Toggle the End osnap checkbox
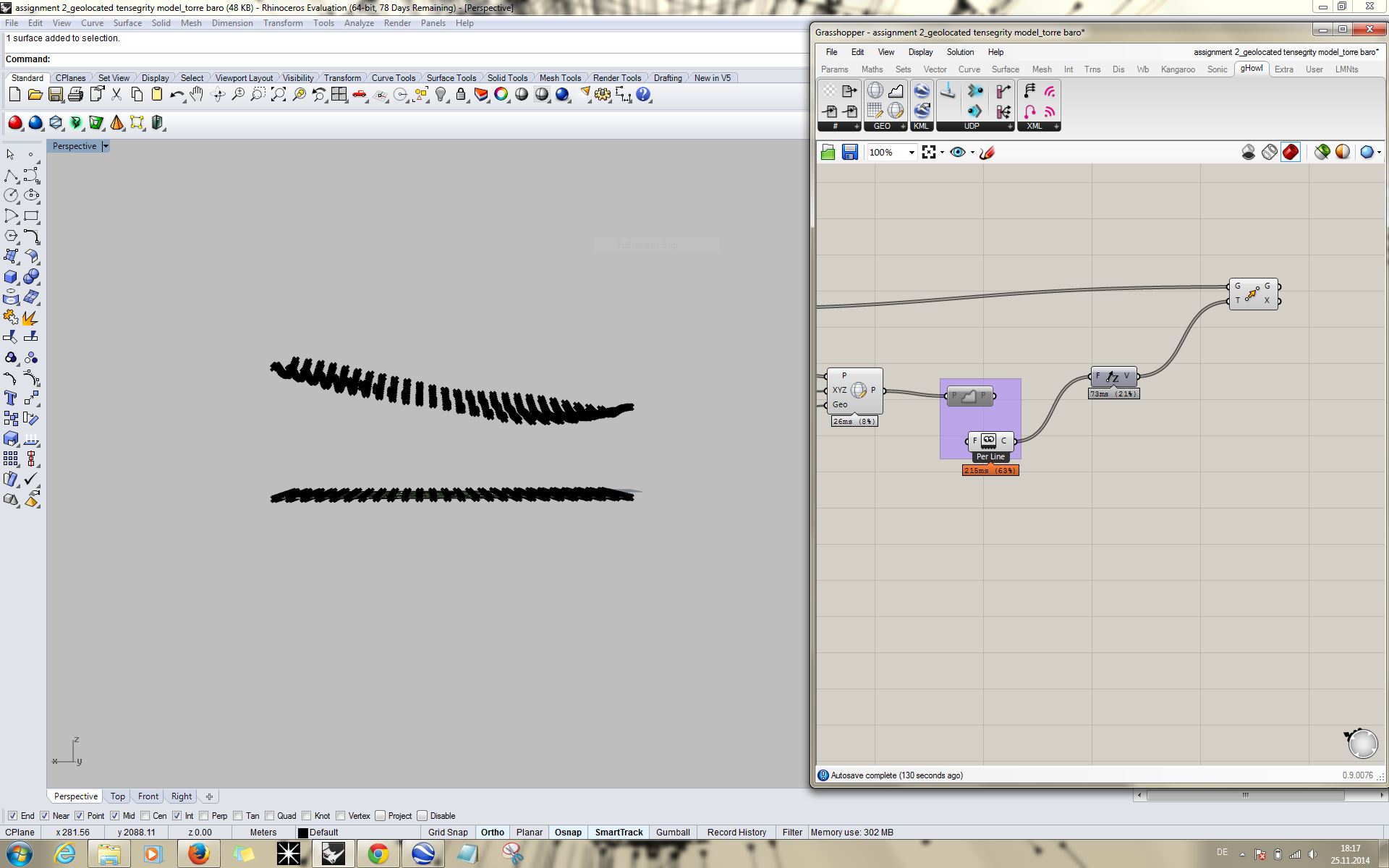Viewport: 1389px width, 868px height. click(12, 816)
